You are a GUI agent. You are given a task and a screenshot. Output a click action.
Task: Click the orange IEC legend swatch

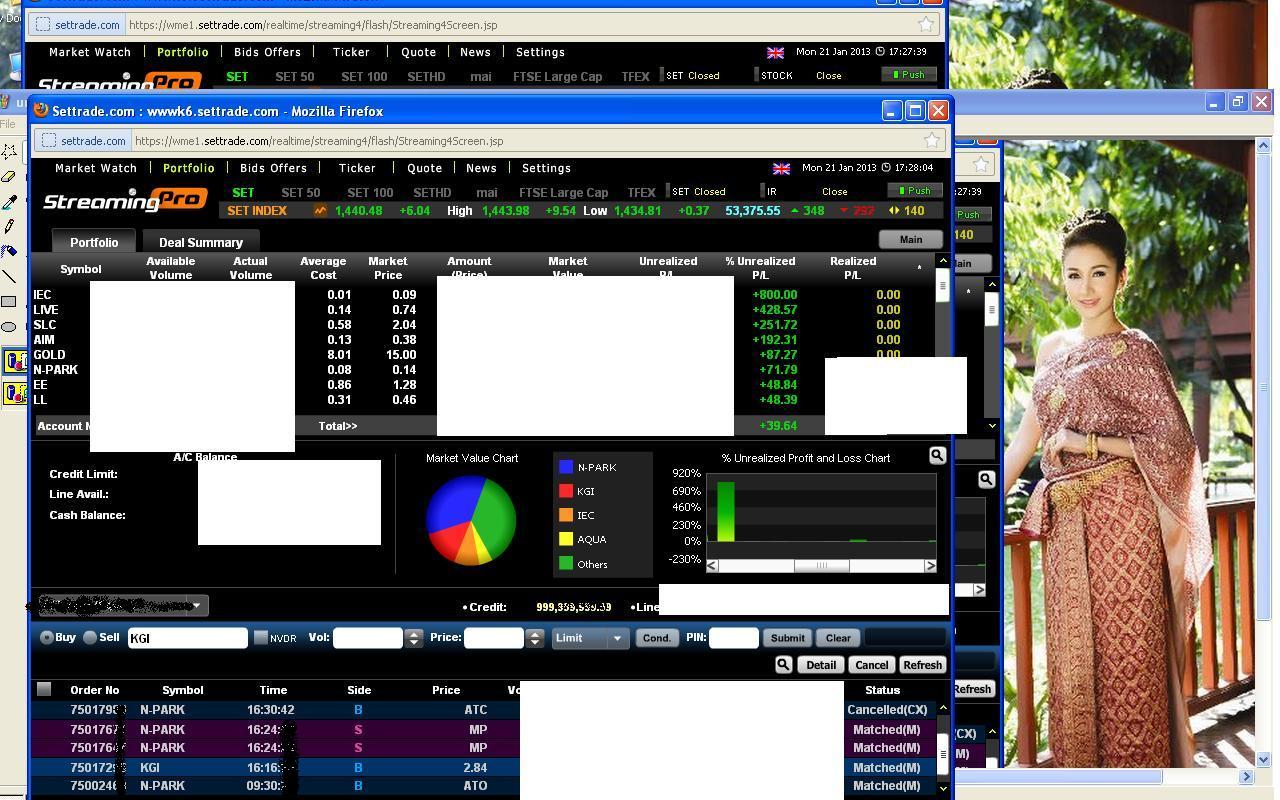point(566,515)
